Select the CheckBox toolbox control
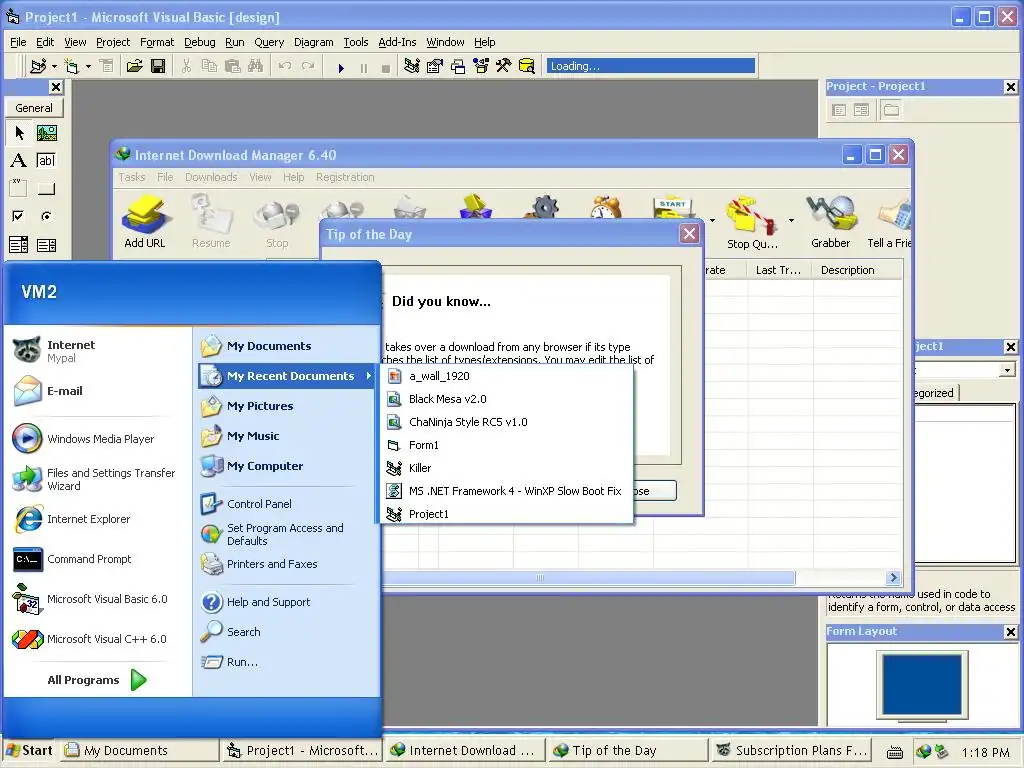Viewport: 1024px width, 768px height. (x=18, y=216)
